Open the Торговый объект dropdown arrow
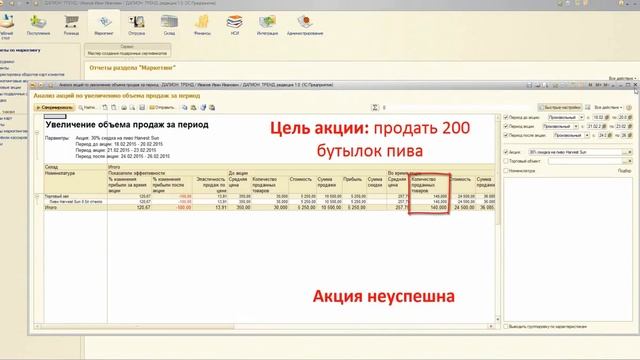 [x=630, y=161]
